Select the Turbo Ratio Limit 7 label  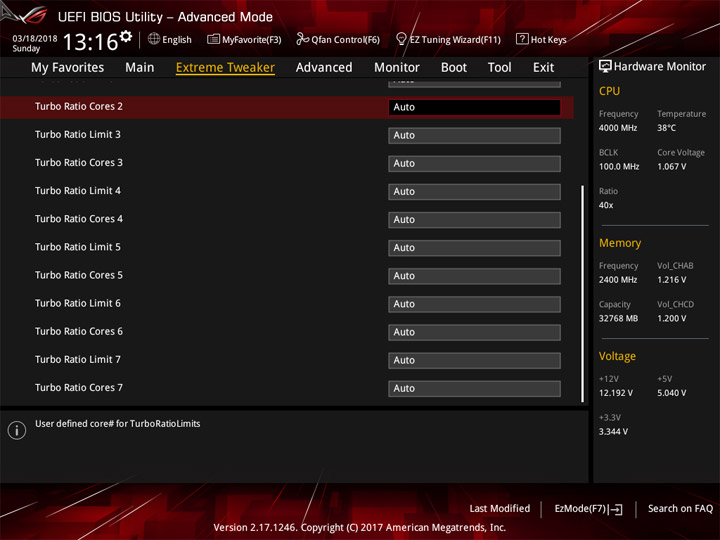pyautogui.click(x=78, y=360)
